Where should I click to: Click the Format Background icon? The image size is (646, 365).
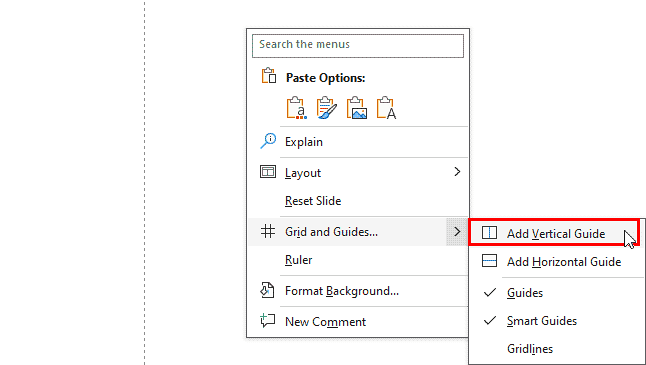click(x=267, y=290)
